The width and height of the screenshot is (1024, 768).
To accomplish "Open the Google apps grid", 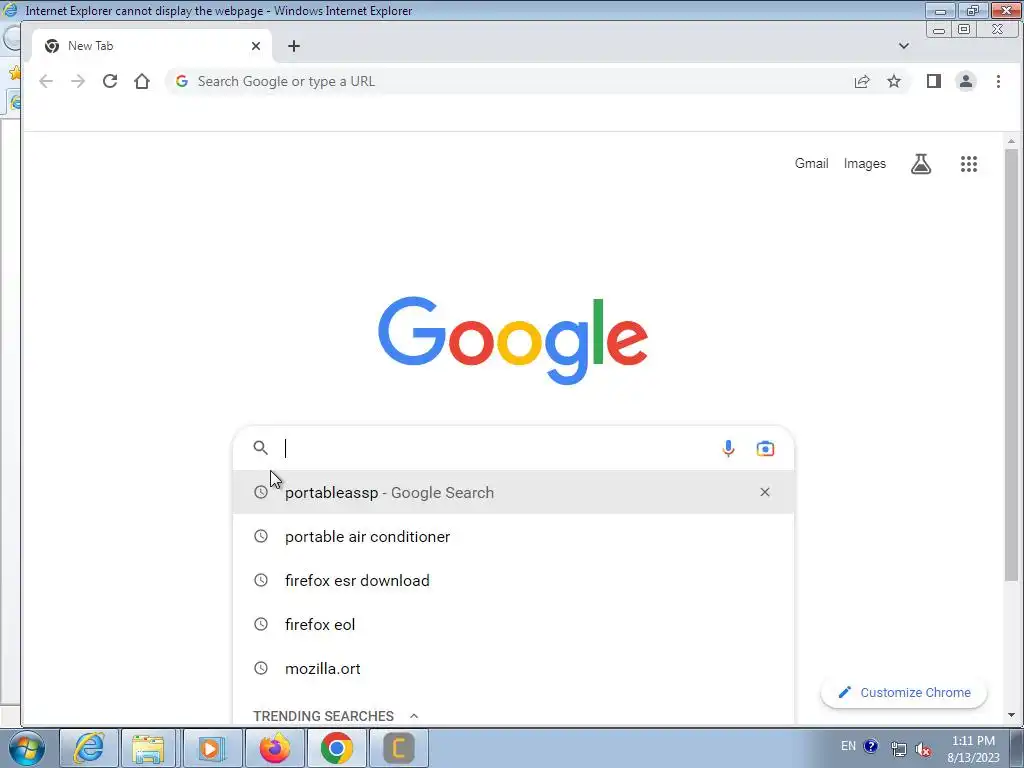I will tap(968, 164).
